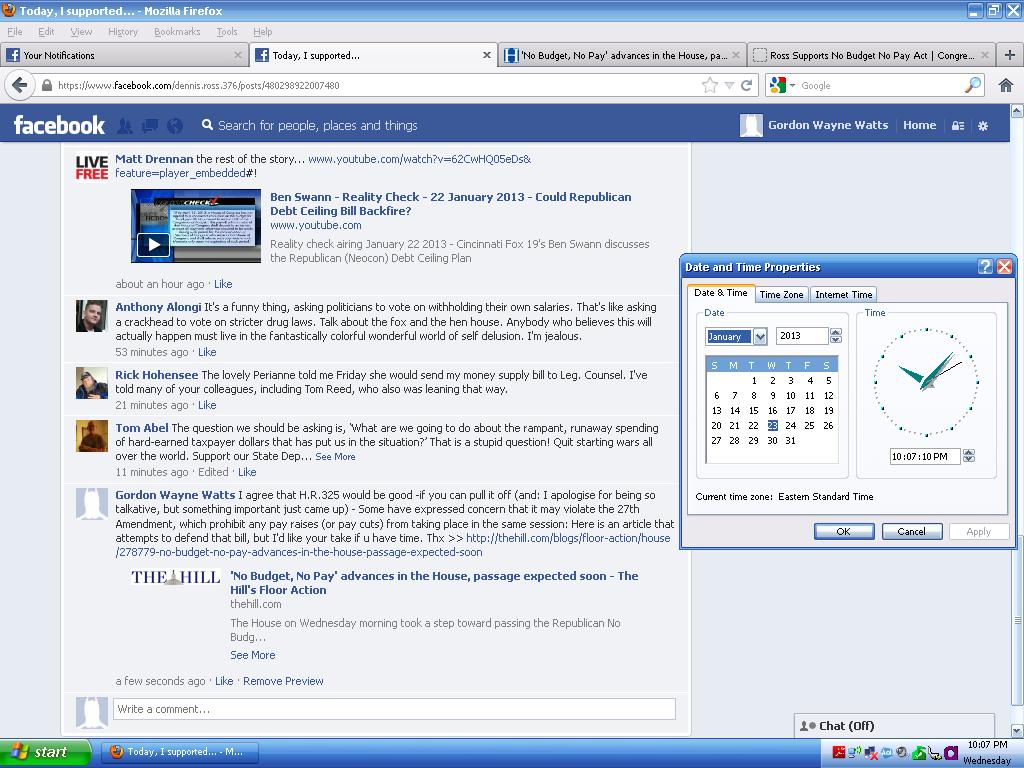The image size is (1024, 768).
Task: Switch to the Time Zone tab
Action: click(x=781, y=295)
